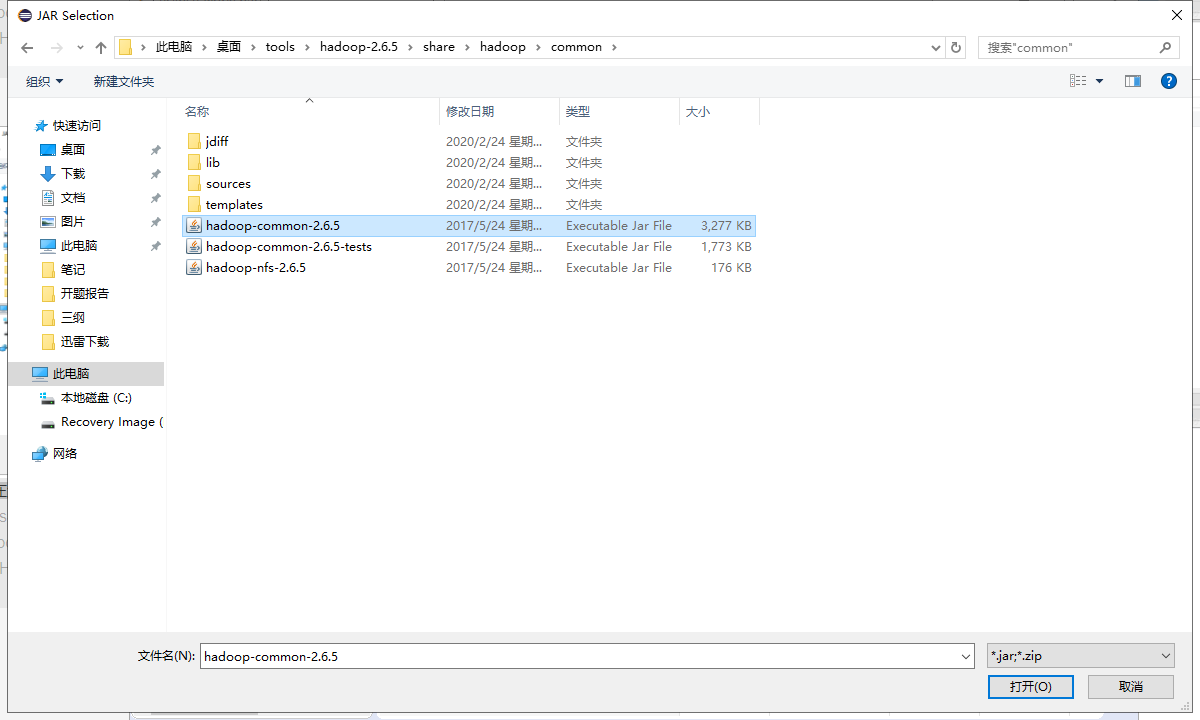Viewport: 1200px width, 720px height.
Task: Expand the address bar history dropdown
Action: point(936,47)
